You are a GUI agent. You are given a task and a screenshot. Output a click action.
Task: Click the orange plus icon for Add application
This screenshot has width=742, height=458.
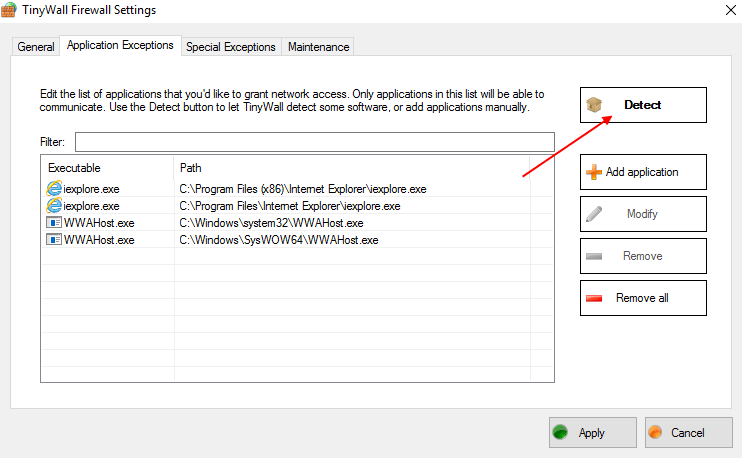click(x=594, y=172)
